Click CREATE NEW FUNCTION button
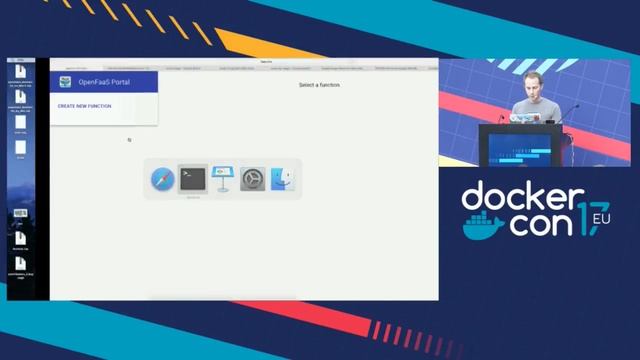Screen dimensions: 640x360 pos(84,106)
